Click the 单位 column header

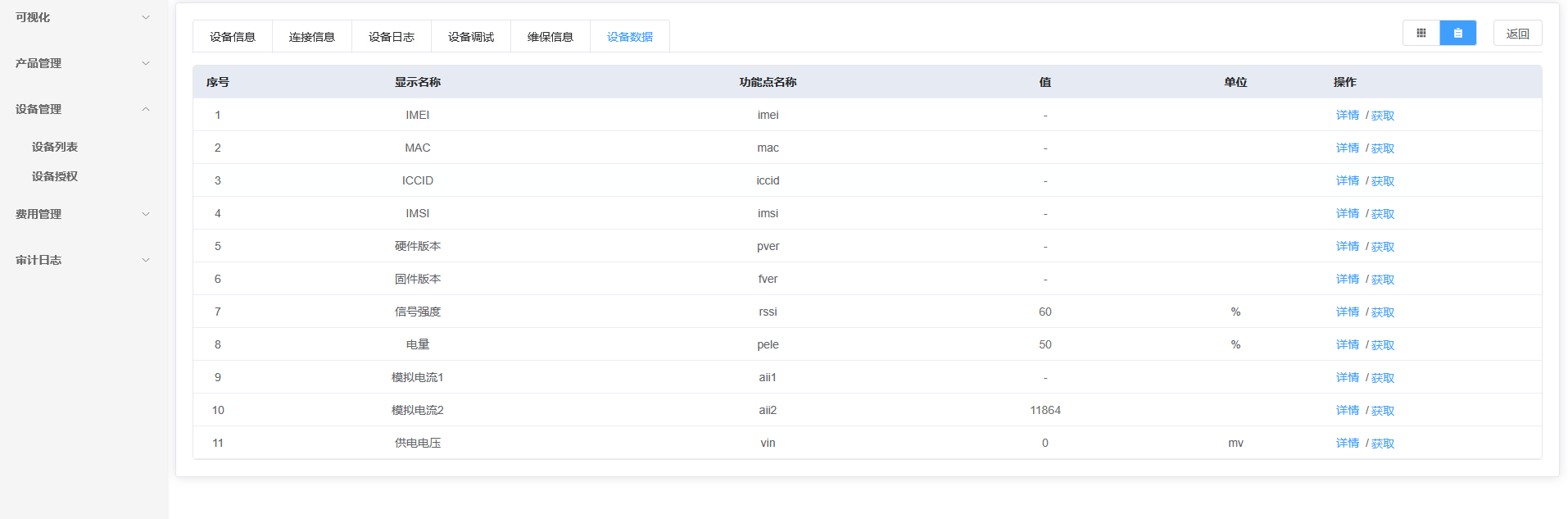point(1235,82)
